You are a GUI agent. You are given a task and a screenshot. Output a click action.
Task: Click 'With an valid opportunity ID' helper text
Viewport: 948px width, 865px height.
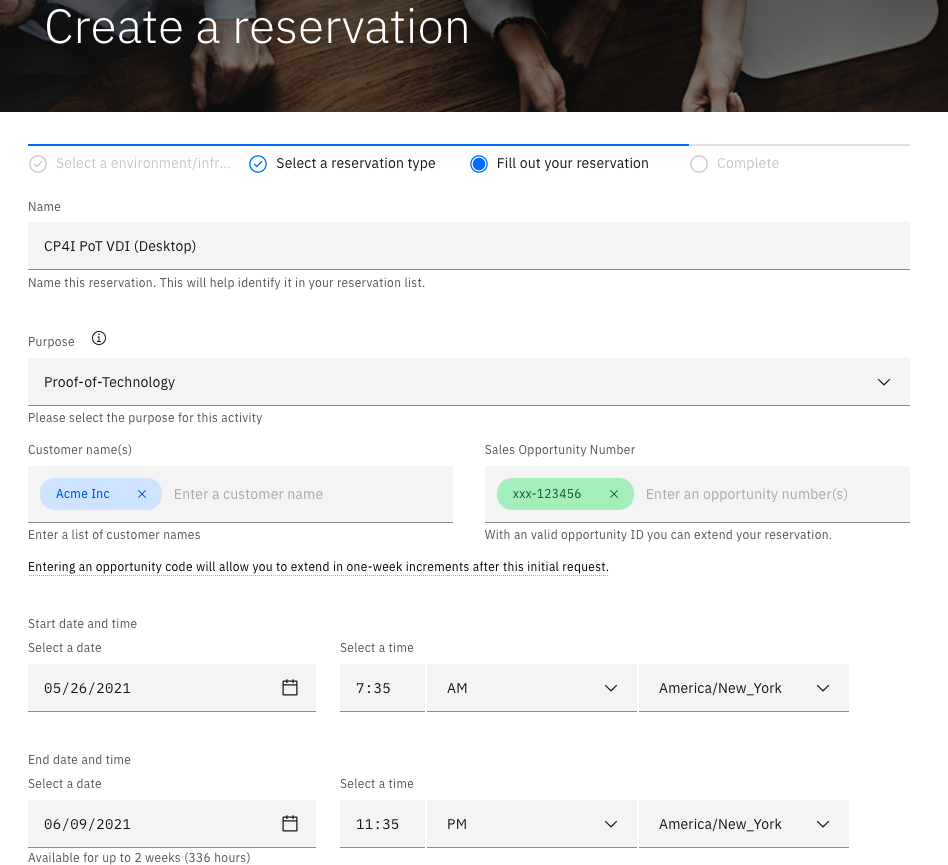tap(658, 535)
